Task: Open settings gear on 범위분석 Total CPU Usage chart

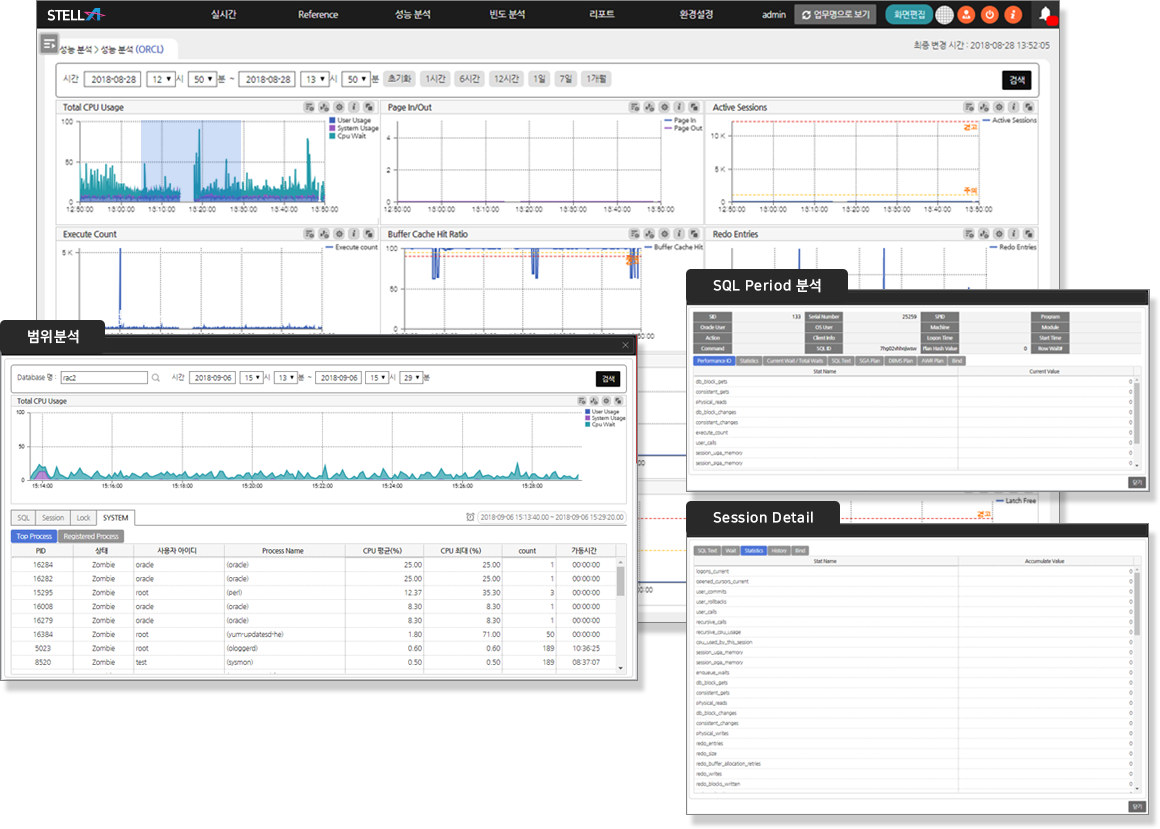Action: [606, 401]
